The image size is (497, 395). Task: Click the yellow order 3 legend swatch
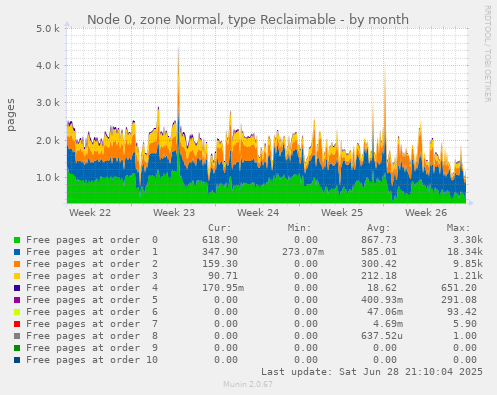click(x=17, y=276)
